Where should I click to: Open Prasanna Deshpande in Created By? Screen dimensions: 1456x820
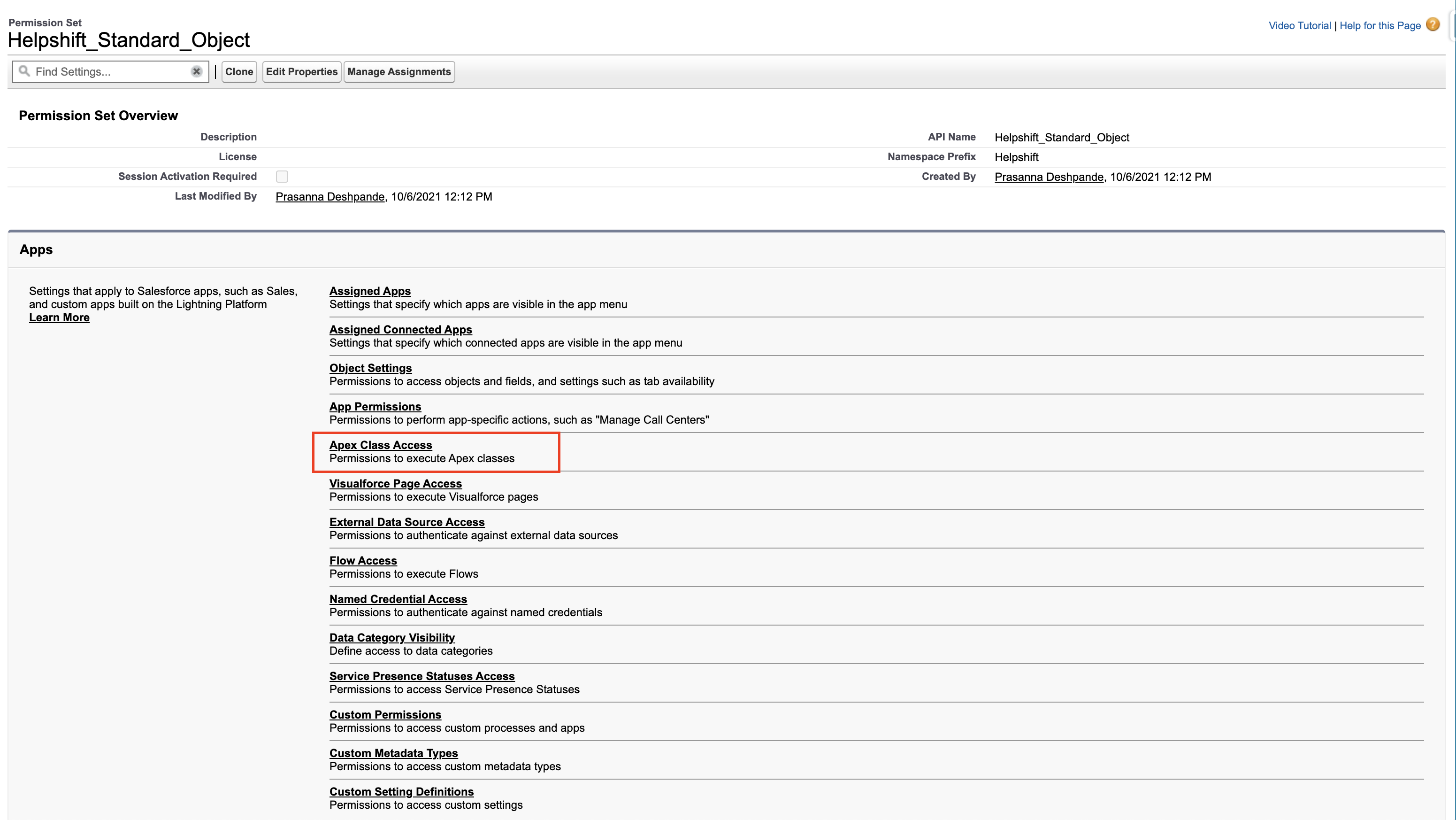point(1049,177)
